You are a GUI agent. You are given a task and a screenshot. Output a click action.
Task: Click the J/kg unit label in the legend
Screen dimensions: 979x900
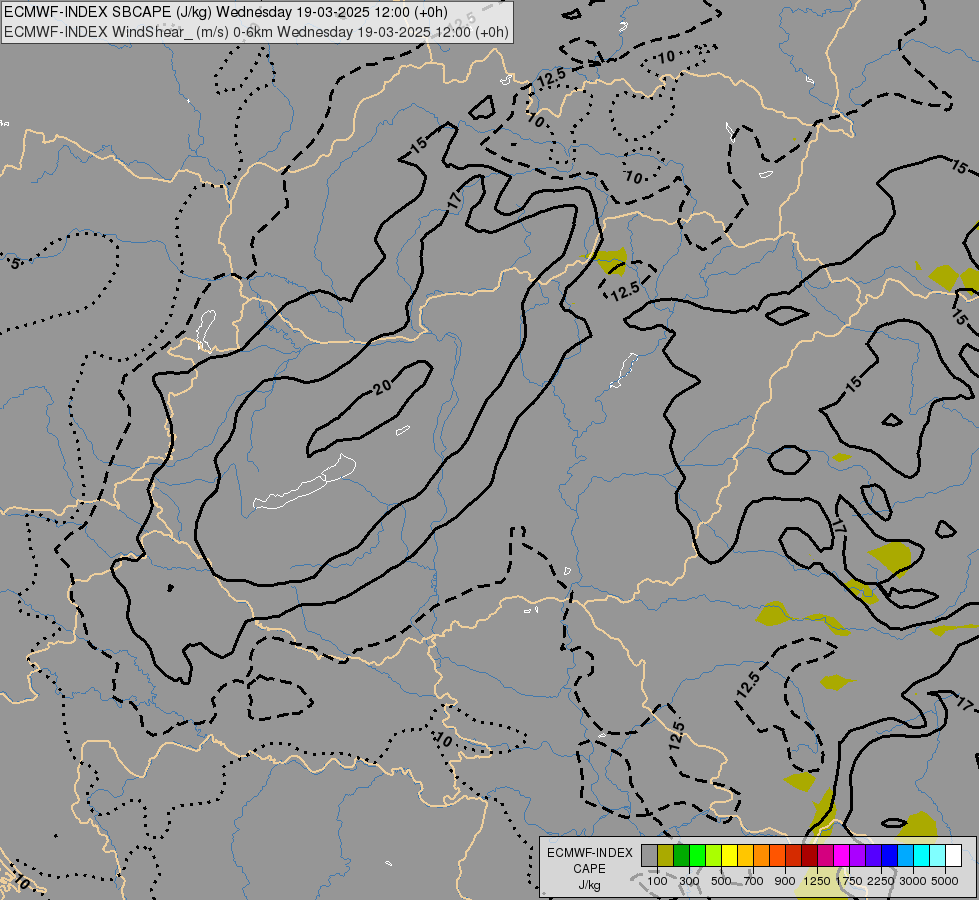[x=589, y=885]
